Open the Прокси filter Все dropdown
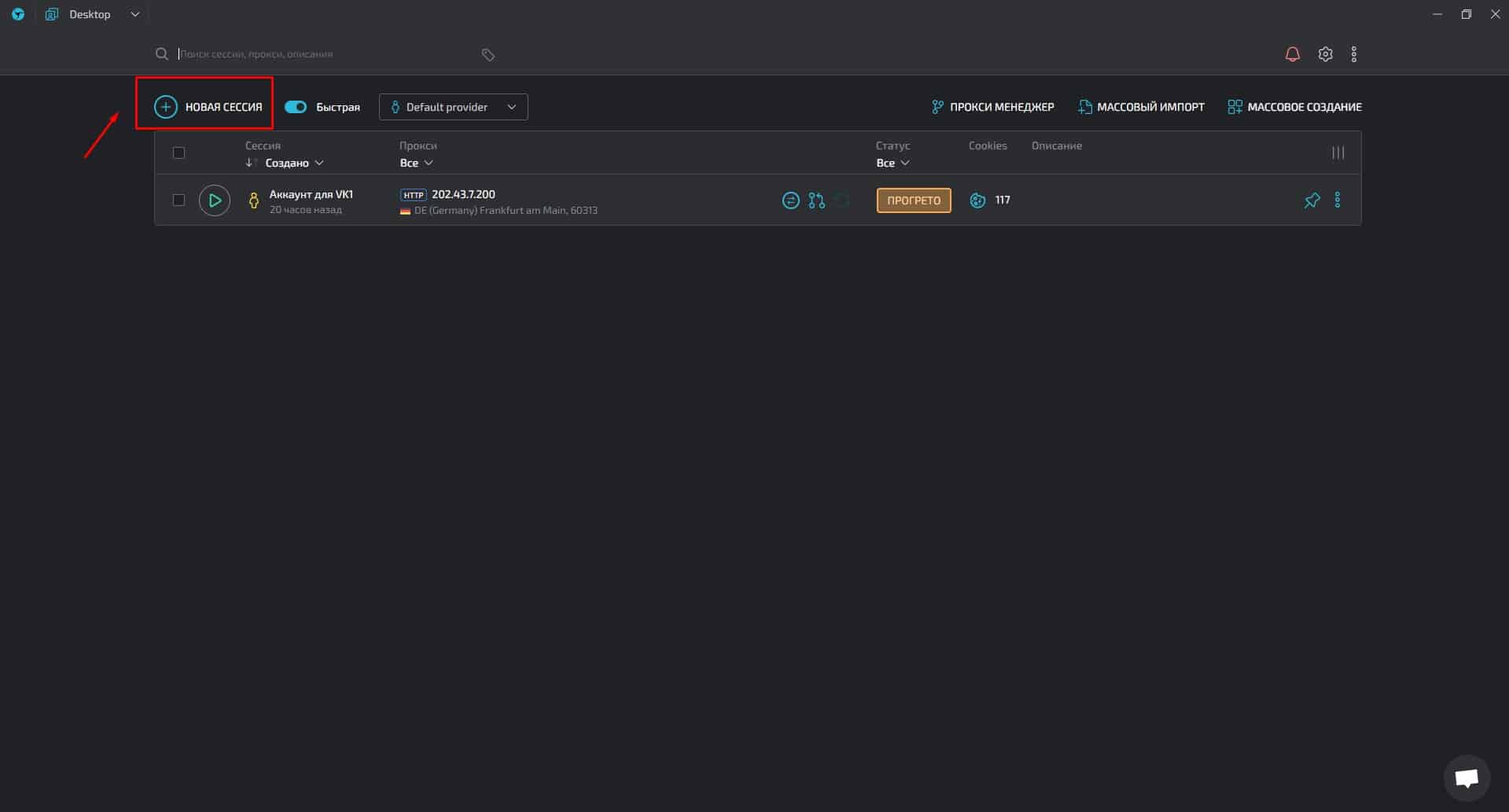Screen dimensions: 1509x812 tap(416, 163)
